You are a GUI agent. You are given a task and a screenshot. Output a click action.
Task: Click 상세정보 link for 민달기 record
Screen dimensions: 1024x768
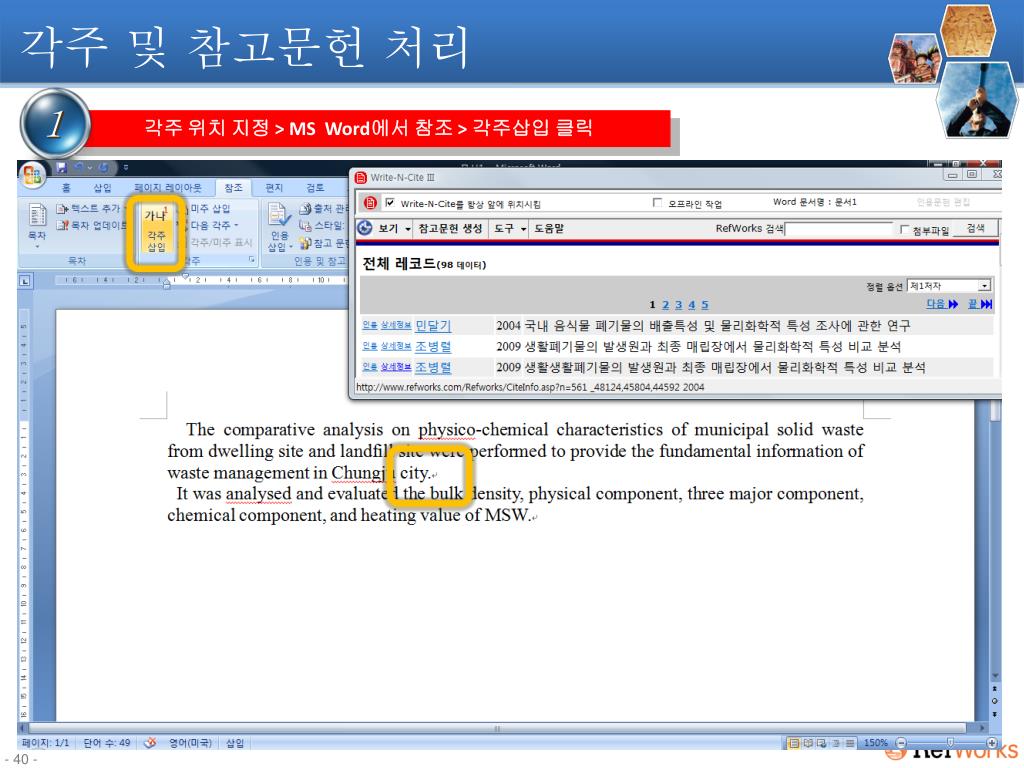[396, 325]
